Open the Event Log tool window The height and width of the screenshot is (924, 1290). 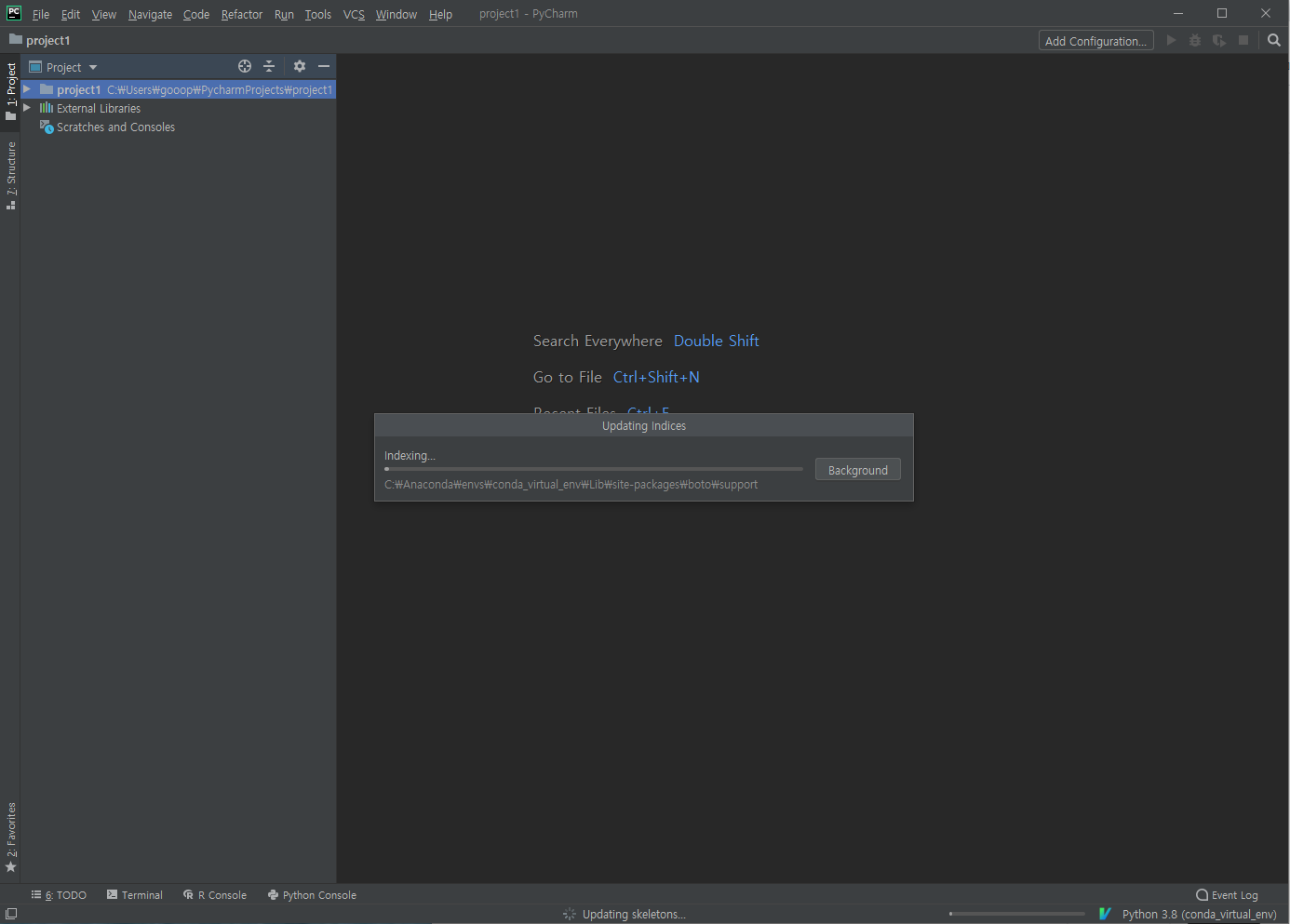(1227, 895)
